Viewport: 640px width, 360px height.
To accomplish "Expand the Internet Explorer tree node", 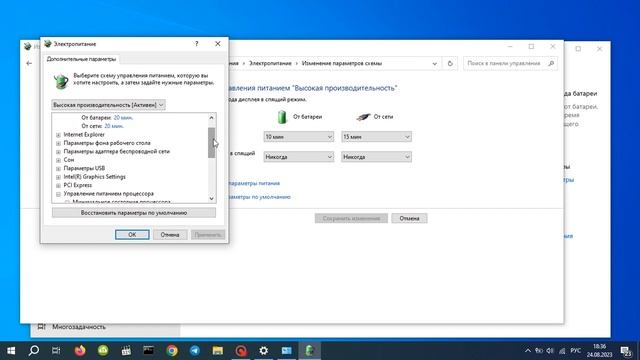I will 58,135.
